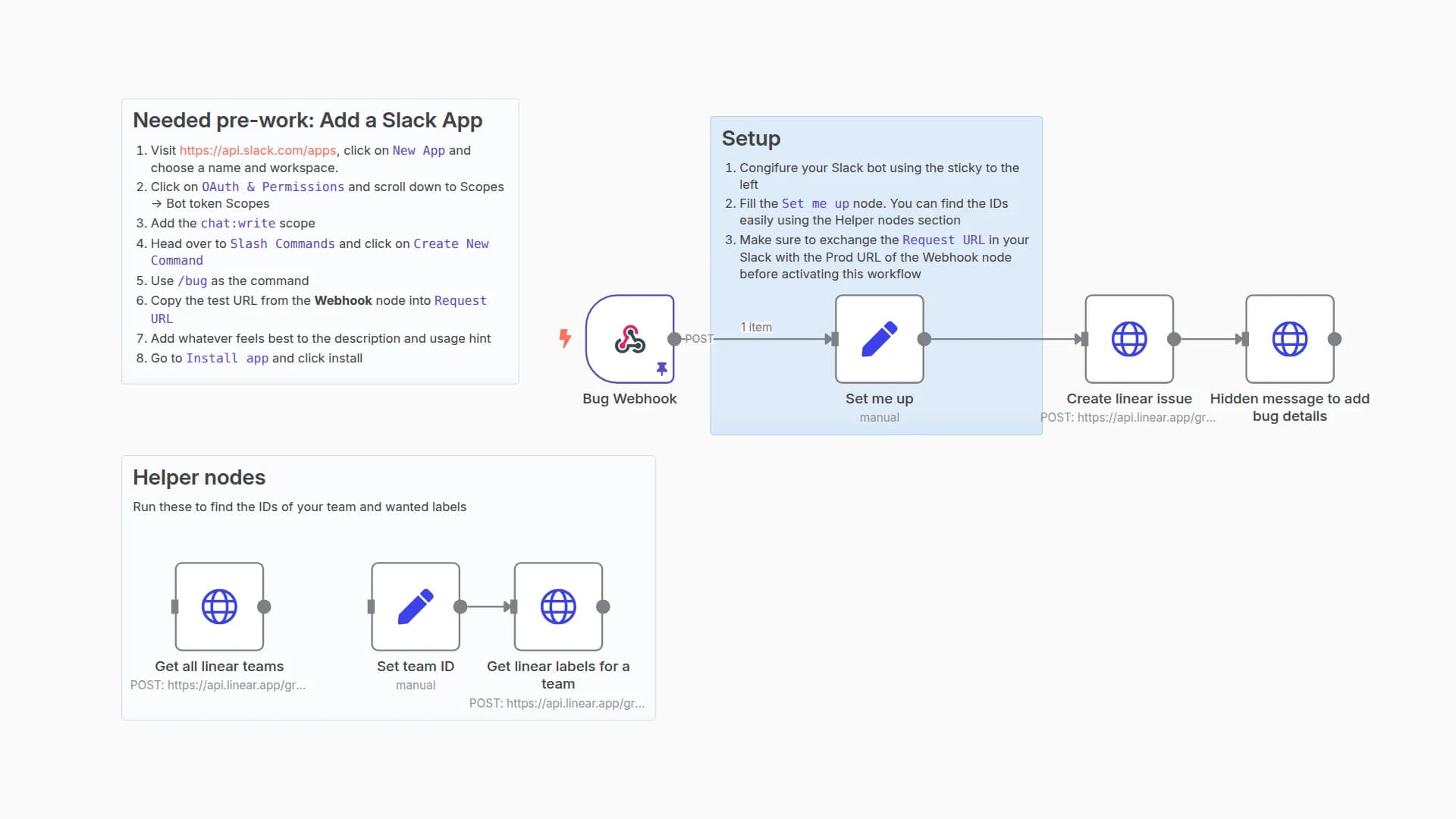Screen dimensions: 1456x819
Task: Click the orange lightning trigger icon
Action: coord(565,338)
